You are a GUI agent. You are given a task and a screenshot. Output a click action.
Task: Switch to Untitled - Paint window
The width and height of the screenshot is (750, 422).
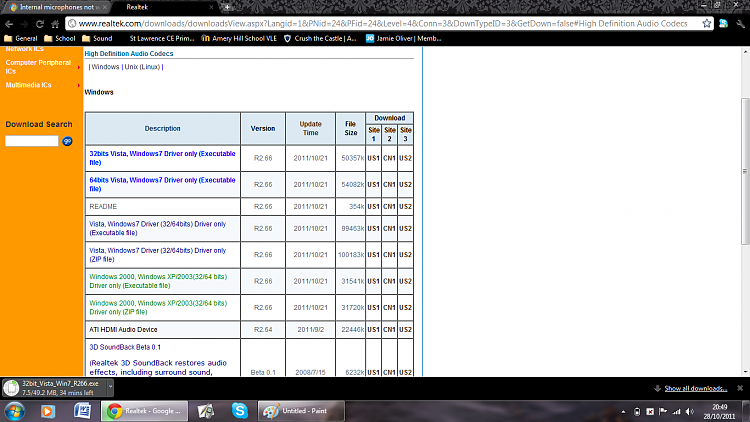click(301, 411)
